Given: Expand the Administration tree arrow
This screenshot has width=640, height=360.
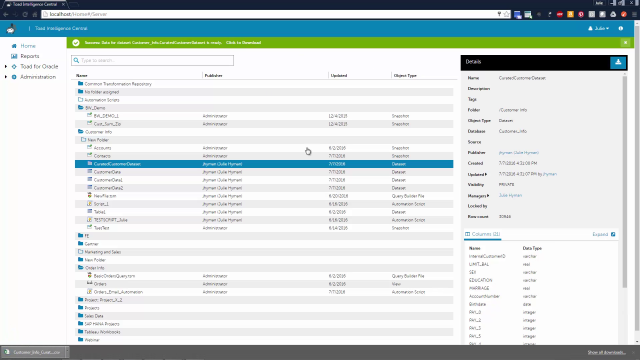Looking at the screenshot, I should (x=6, y=77).
